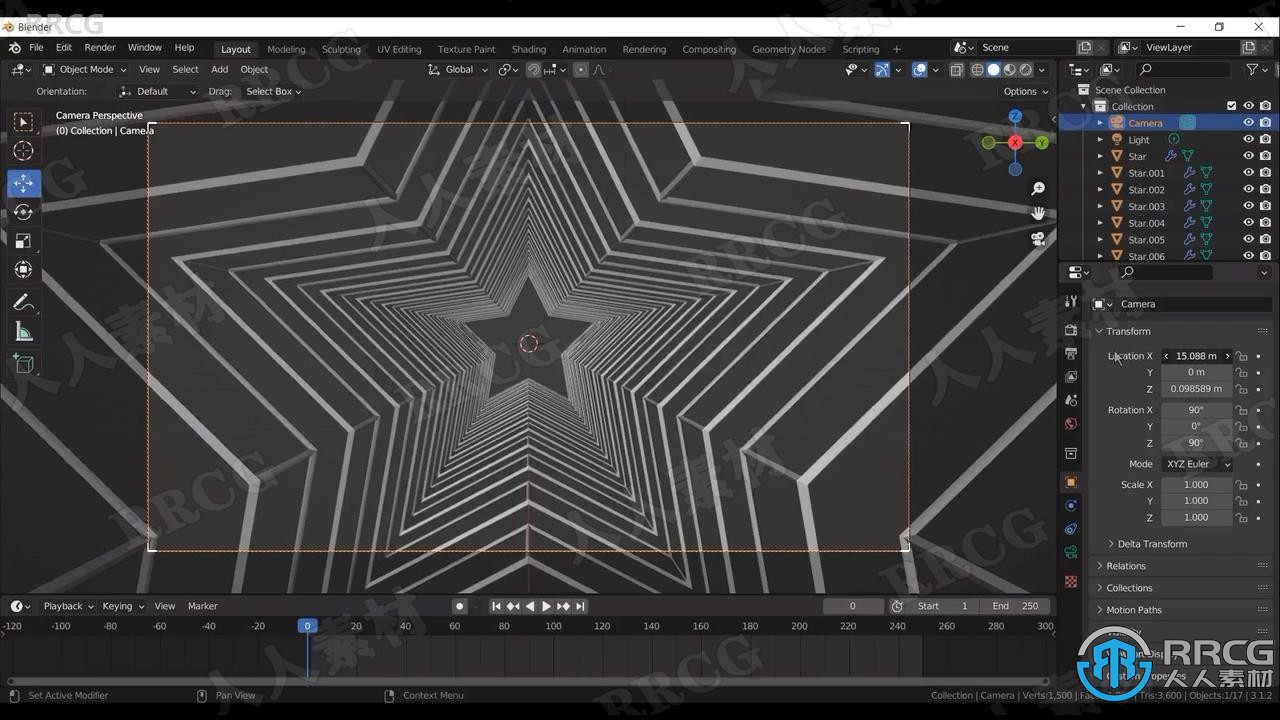
Task: Open the Add menu in viewport header
Action: coord(219,70)
